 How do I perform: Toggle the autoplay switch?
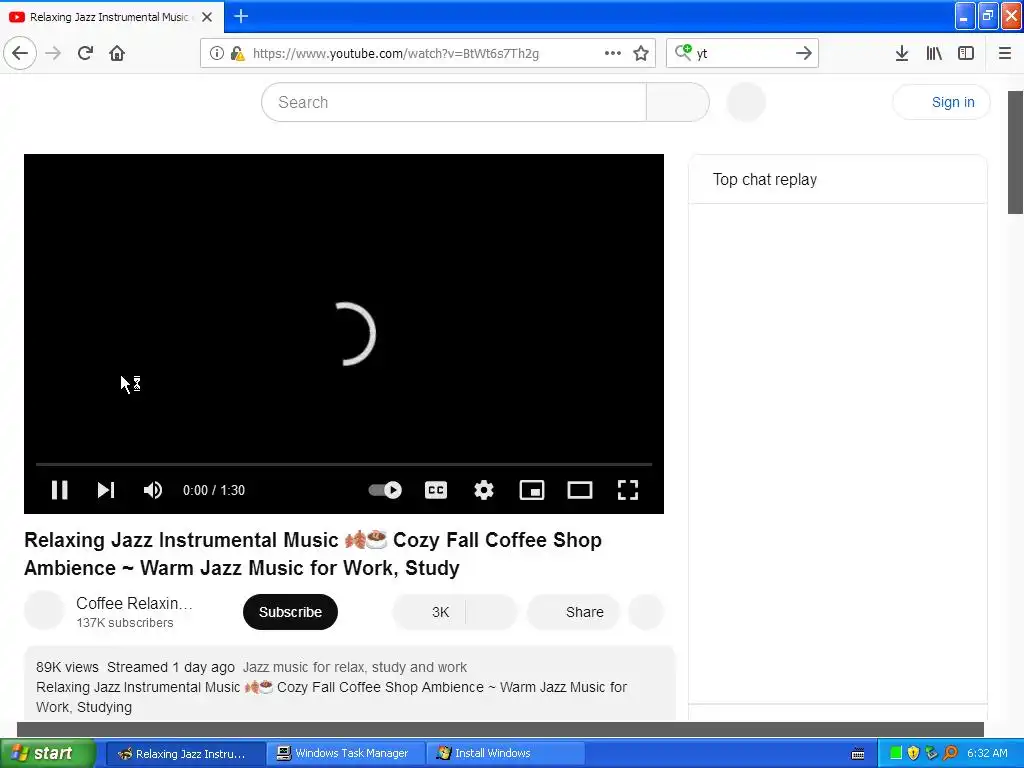(x=385, y=490)
